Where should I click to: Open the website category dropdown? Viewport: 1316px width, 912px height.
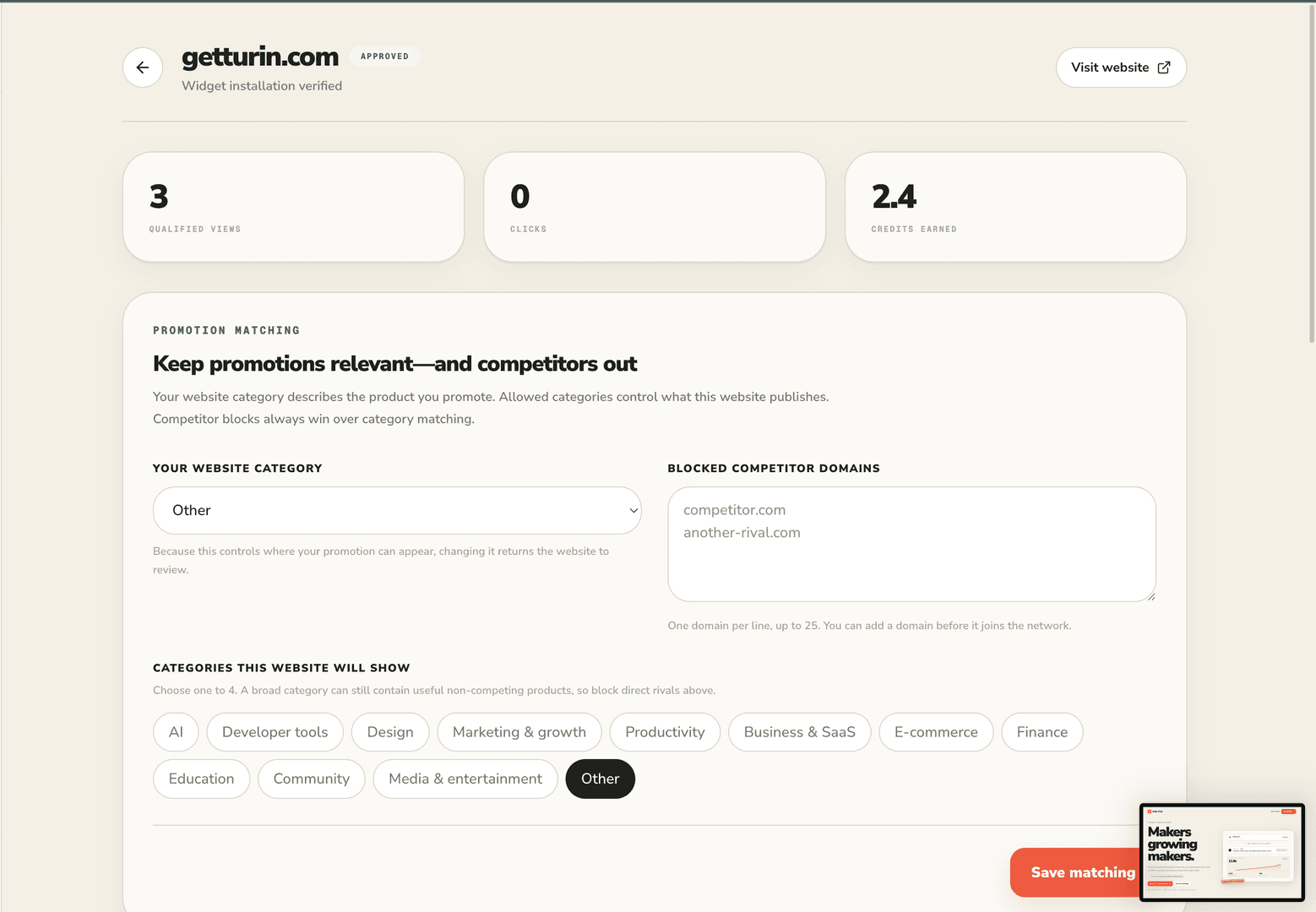pyautogui.click(x=397, y=510)
